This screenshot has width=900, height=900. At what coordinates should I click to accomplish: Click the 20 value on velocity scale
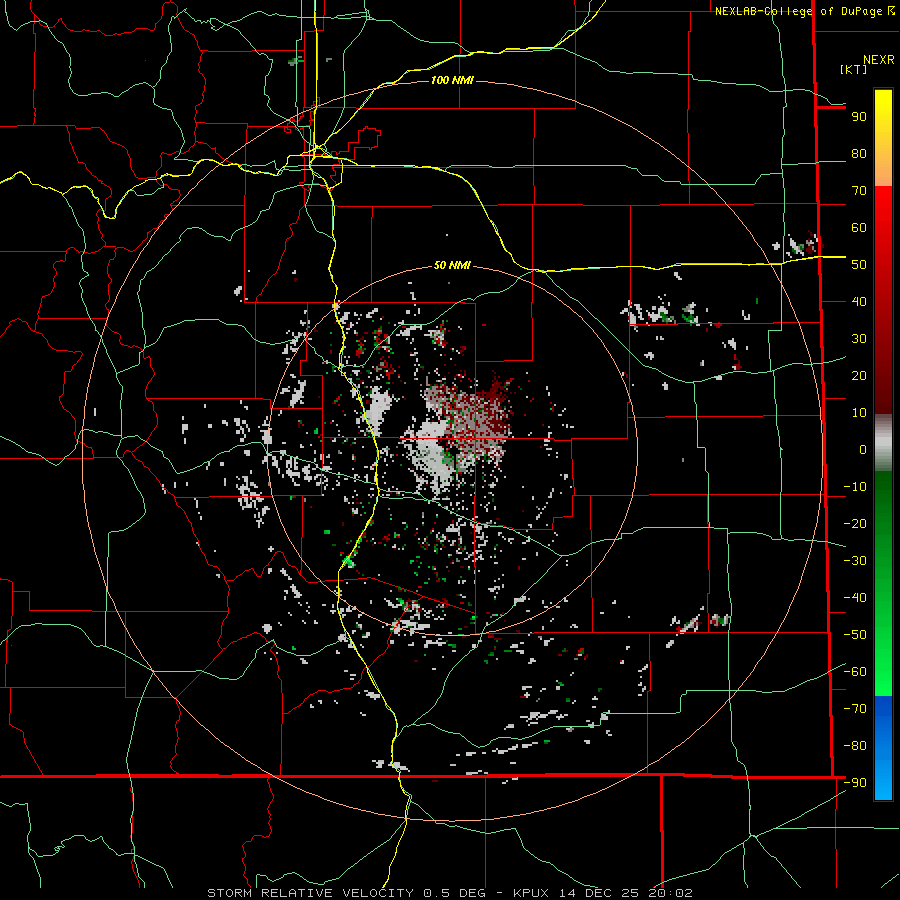(859, 376)
